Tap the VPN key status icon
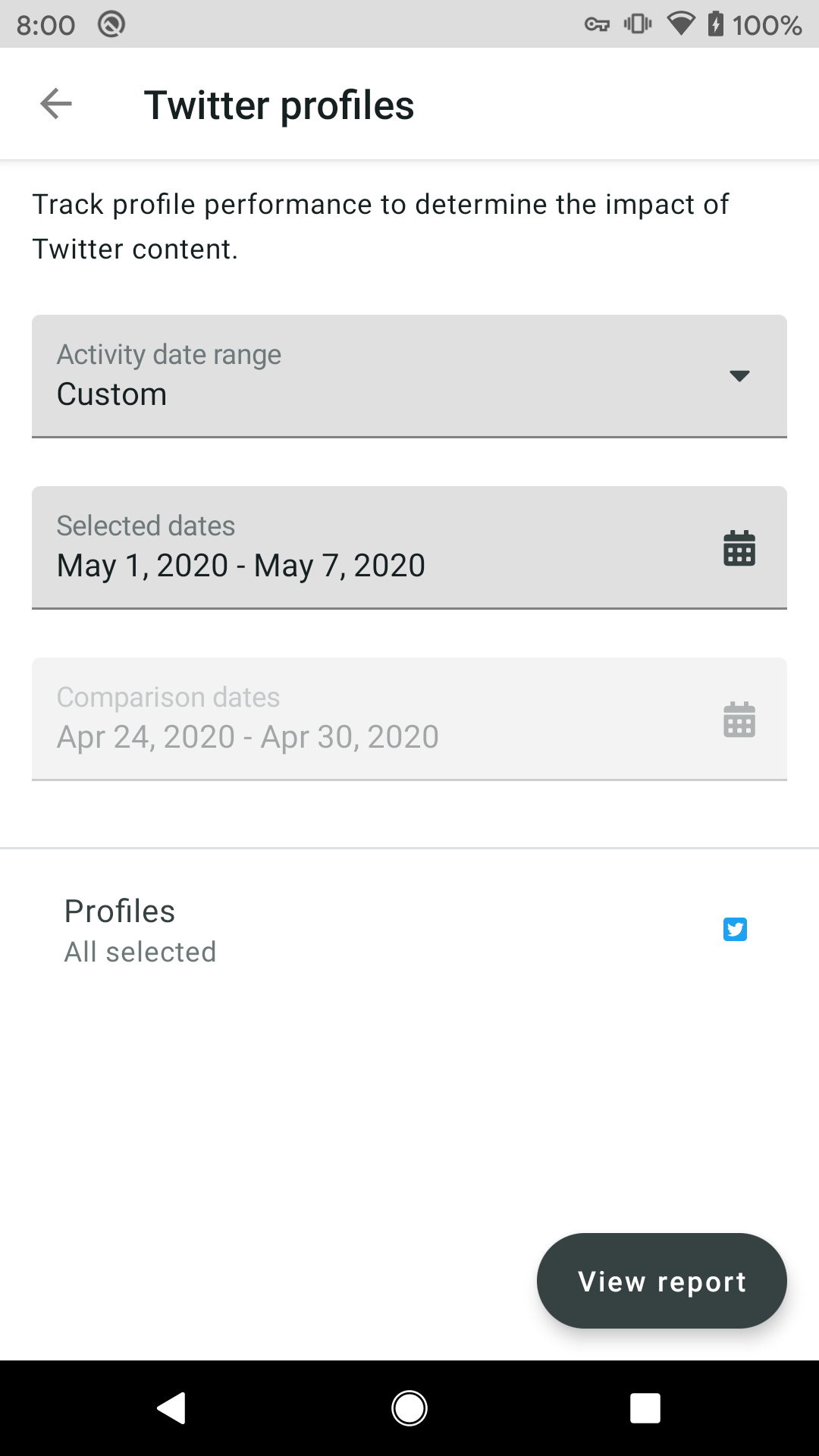 [597, 25]
